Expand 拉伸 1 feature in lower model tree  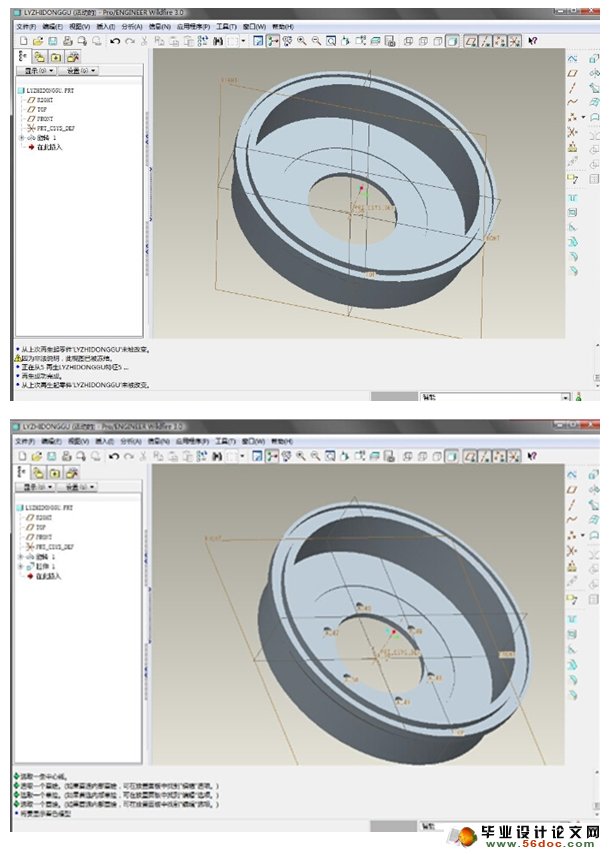point(21,566)
